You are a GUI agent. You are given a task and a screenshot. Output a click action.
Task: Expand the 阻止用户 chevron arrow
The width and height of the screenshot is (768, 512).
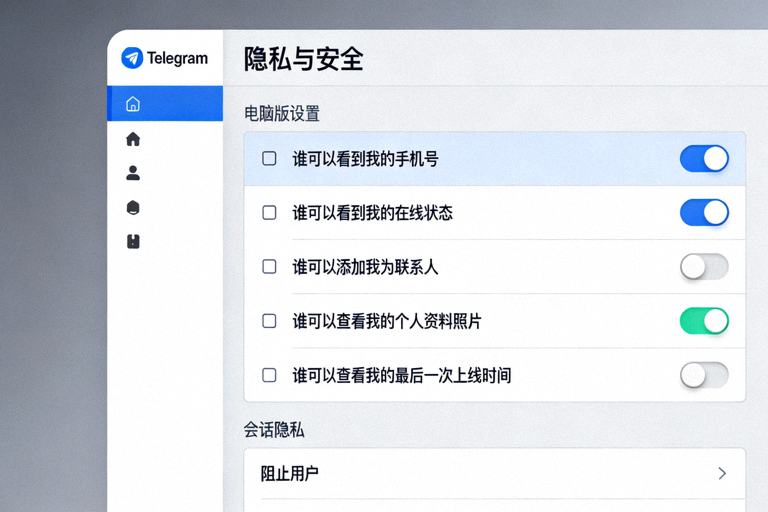721,473
